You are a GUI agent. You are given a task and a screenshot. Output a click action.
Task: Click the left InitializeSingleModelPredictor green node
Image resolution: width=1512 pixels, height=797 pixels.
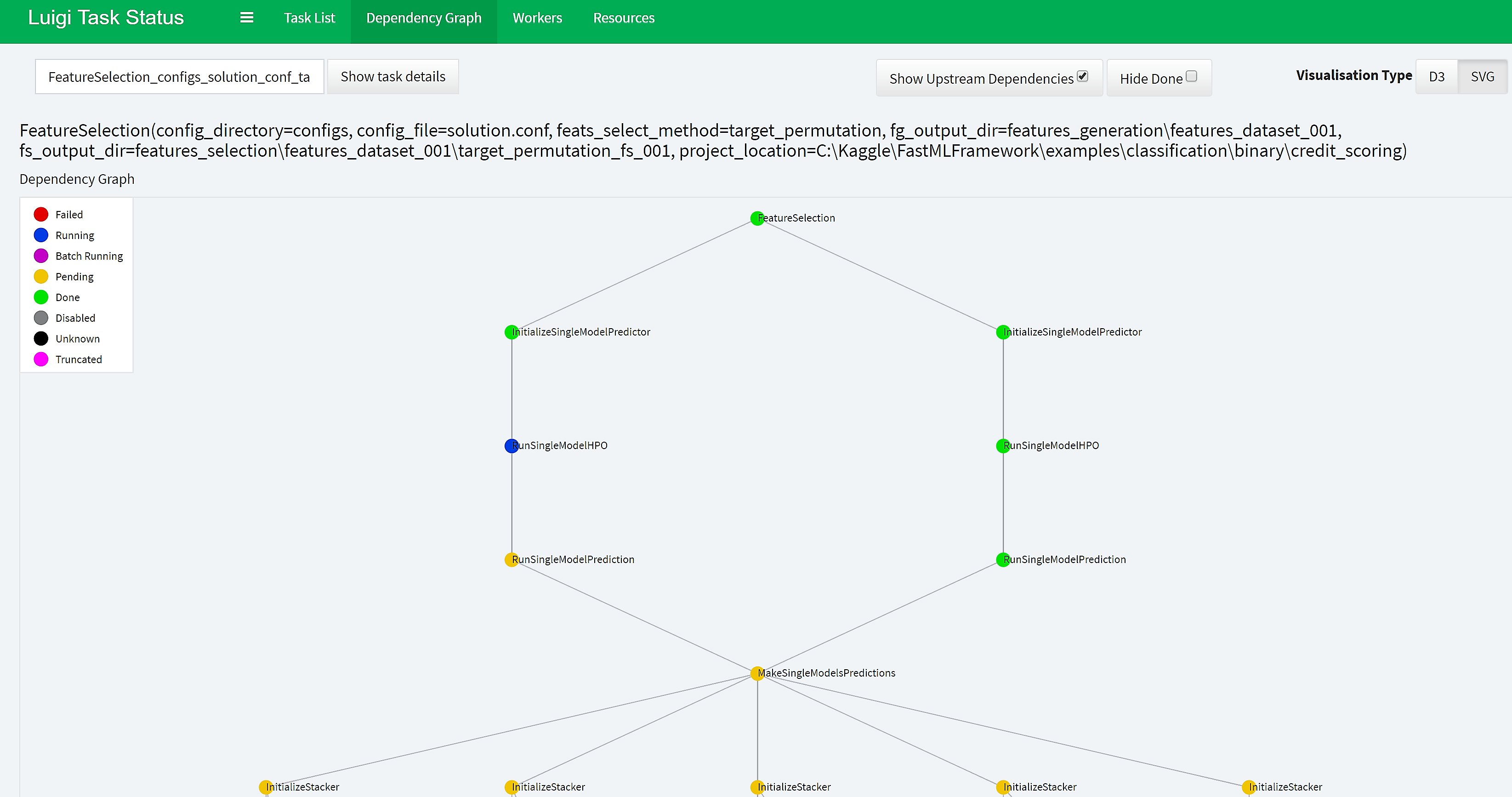click(x=510, y=331)
